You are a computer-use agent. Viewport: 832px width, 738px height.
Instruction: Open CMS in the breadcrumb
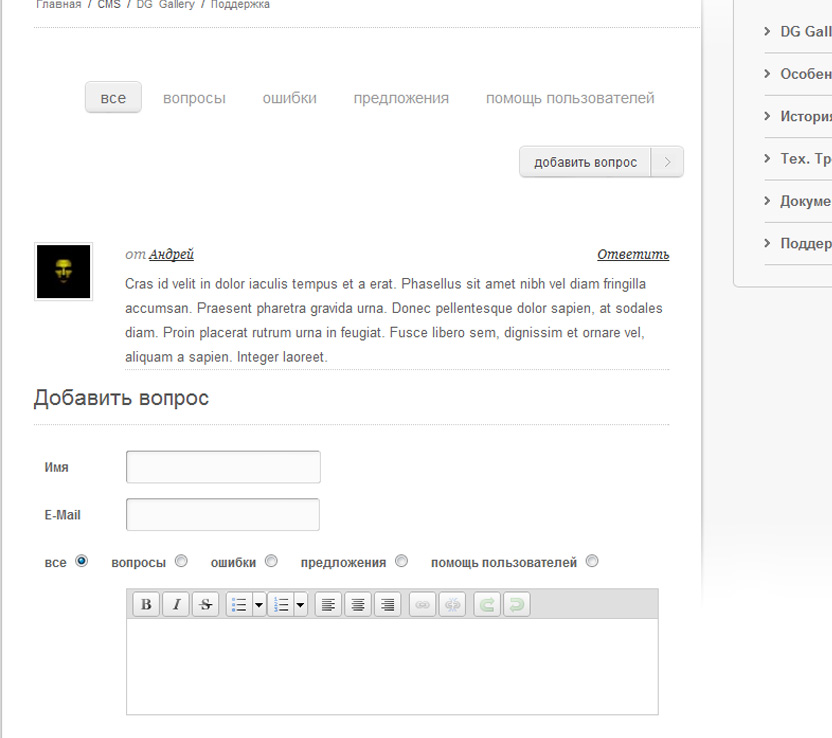click(109, 4)
